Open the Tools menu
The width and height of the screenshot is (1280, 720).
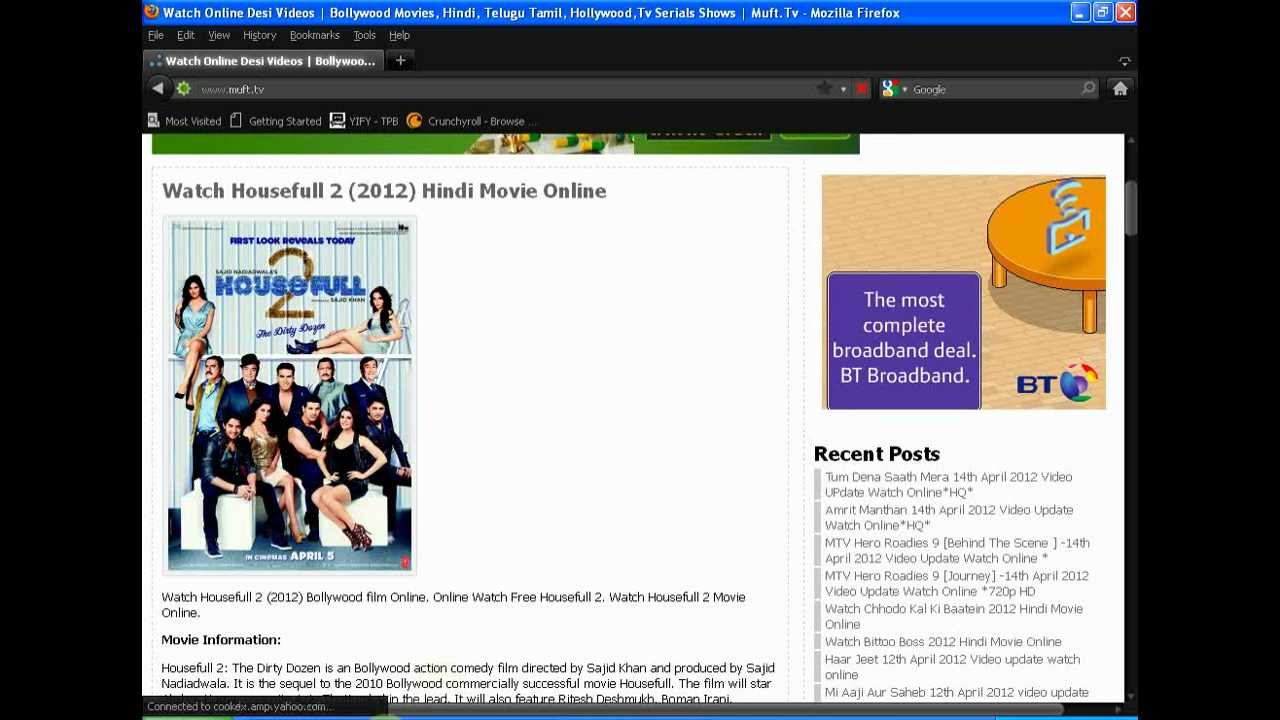point(364,35)
